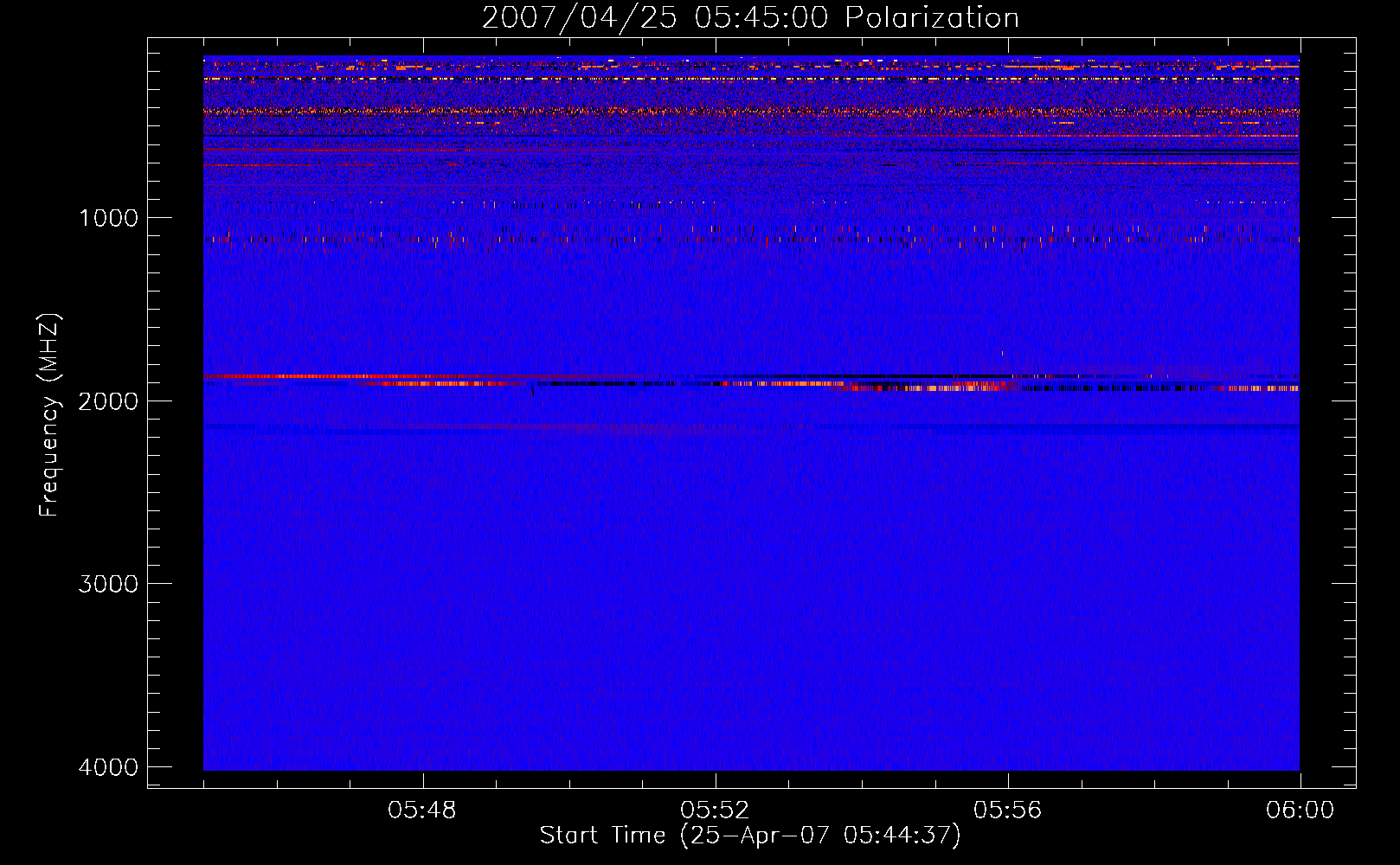The height and width of the screenshot is (865, 1400).
Task: Click the 3000 frequency tick label
Action: click(108, 584)
